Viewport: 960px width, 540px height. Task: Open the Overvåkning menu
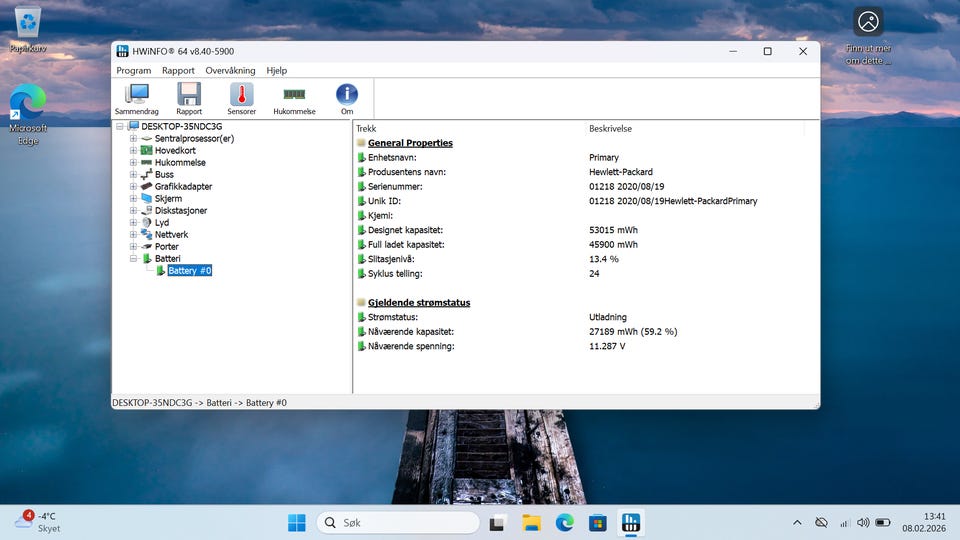tap(230, 71)
